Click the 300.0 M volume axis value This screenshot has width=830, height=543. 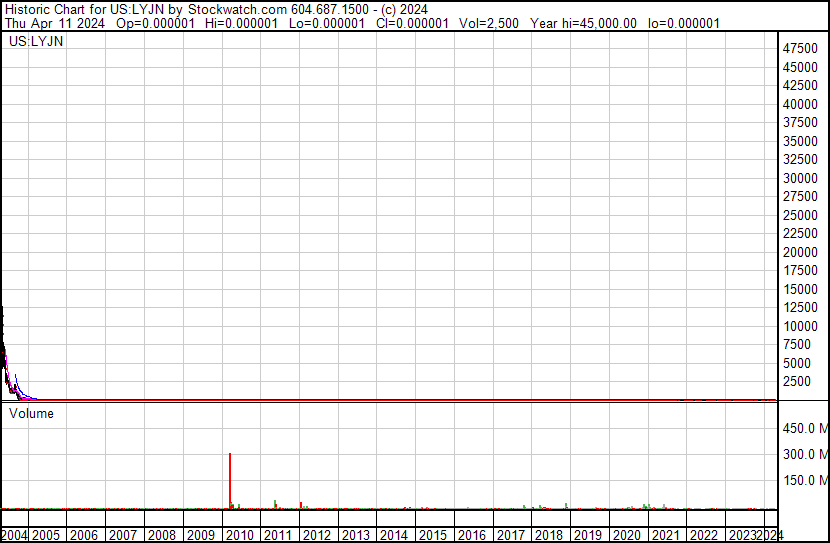tap(805, 454)
